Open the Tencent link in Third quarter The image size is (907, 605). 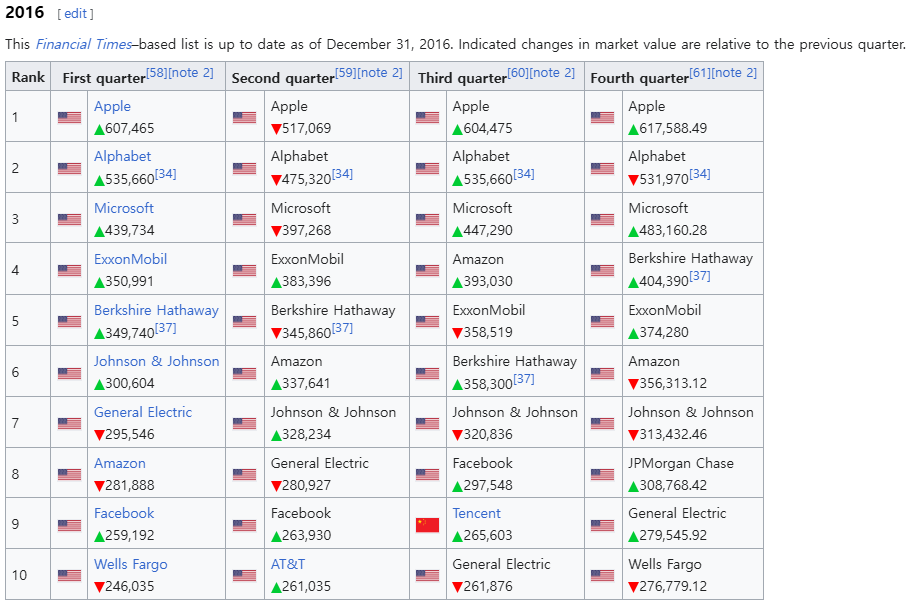(x=477, y=513)
